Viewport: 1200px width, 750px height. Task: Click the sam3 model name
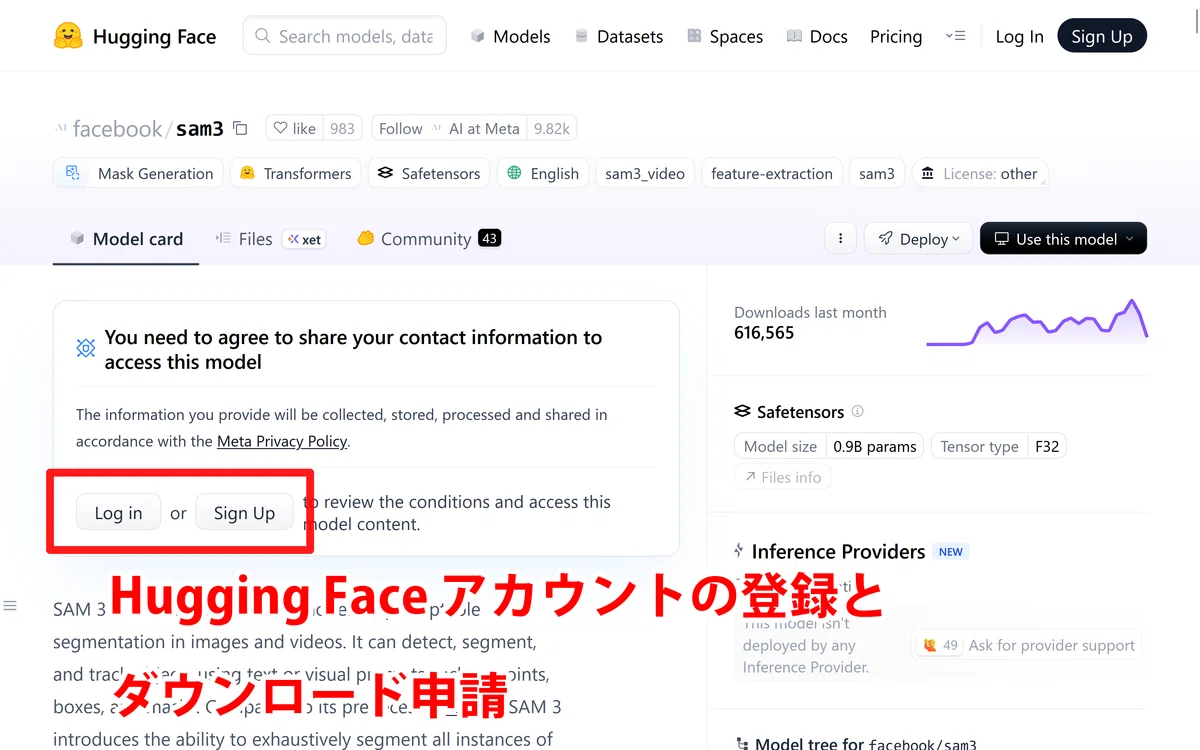(200, 128)
